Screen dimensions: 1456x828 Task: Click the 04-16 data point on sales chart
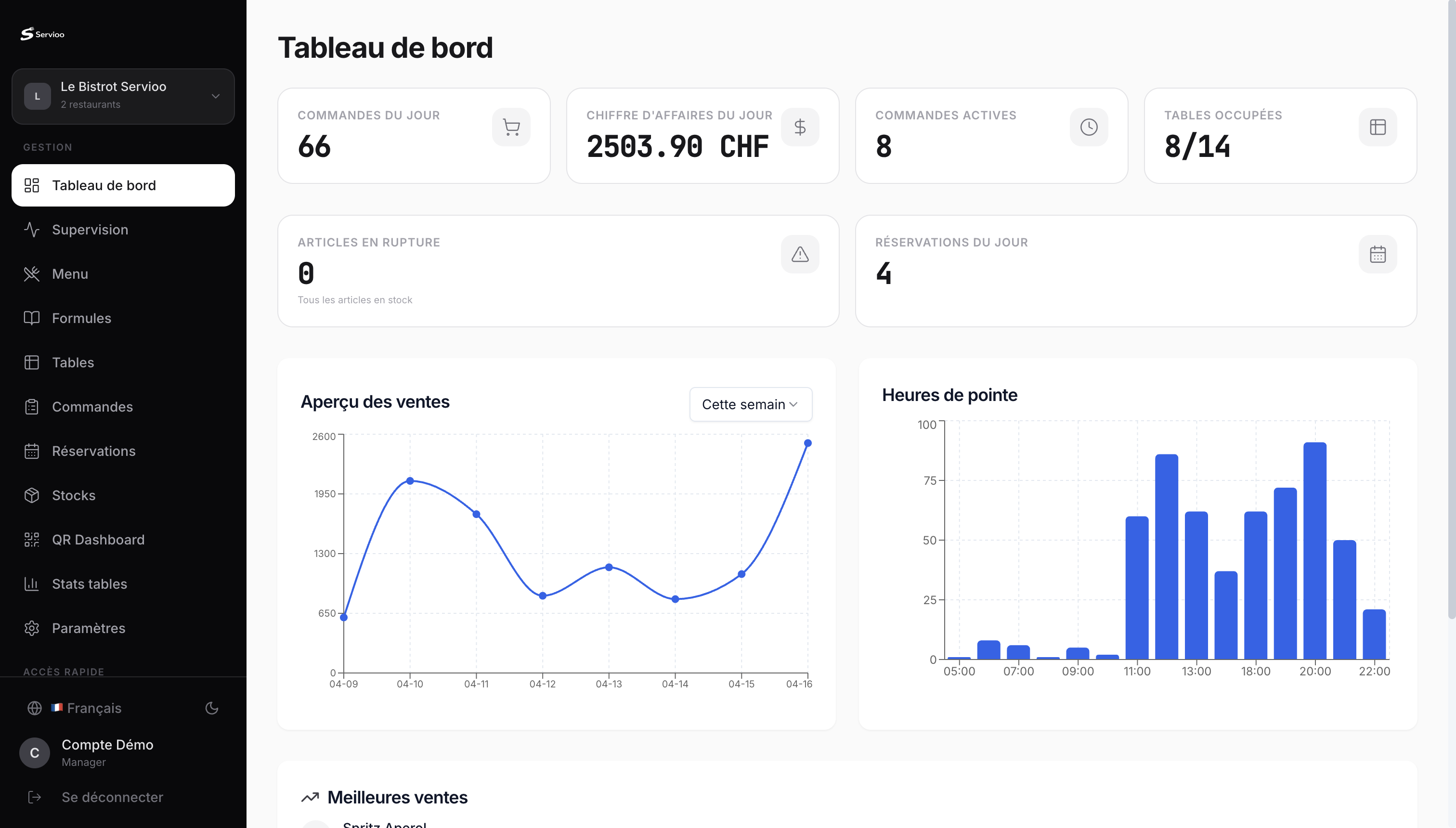[x=807, y=443]
